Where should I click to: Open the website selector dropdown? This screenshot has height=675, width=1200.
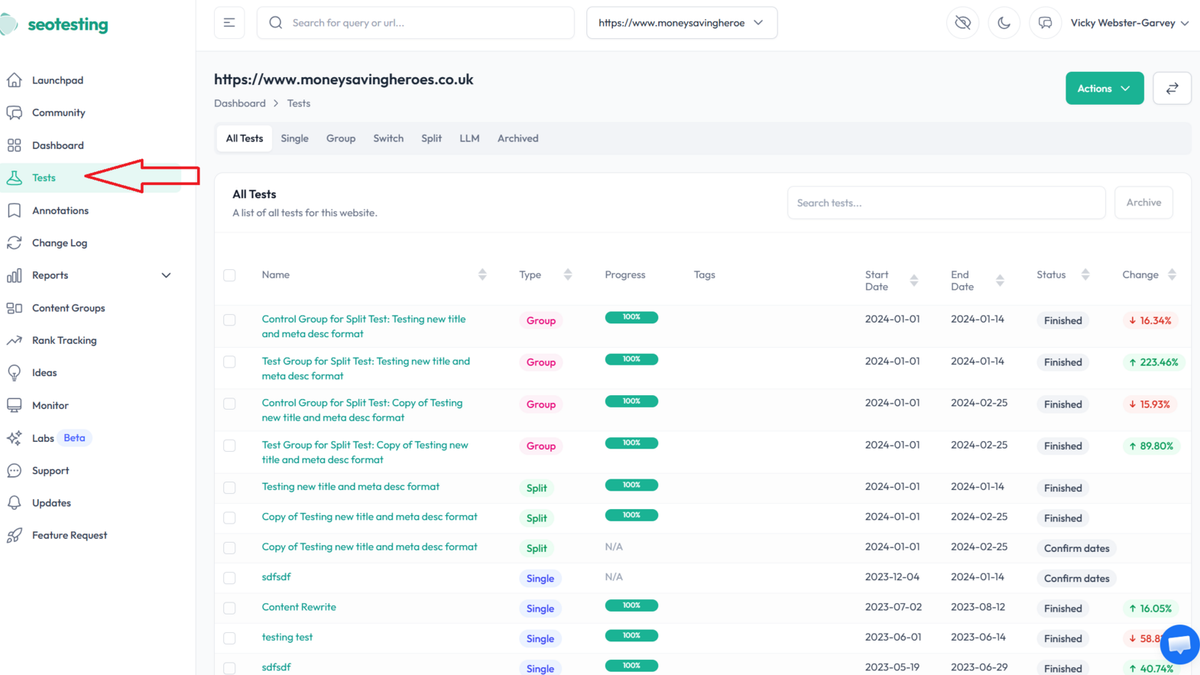tap(682, 23)
